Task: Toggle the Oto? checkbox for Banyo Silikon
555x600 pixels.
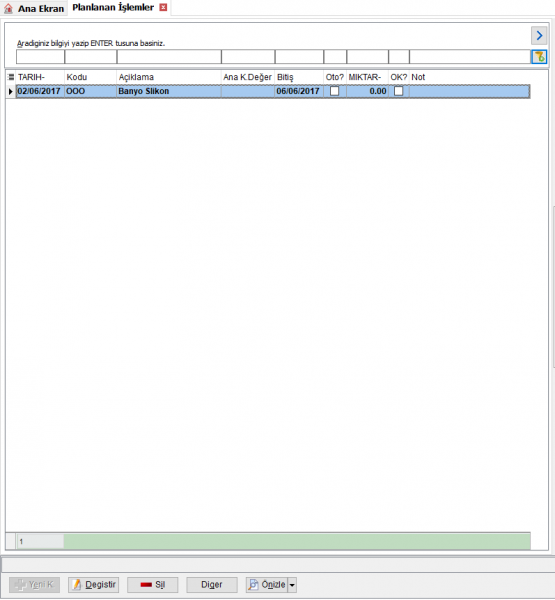Action: click(335, 91)
